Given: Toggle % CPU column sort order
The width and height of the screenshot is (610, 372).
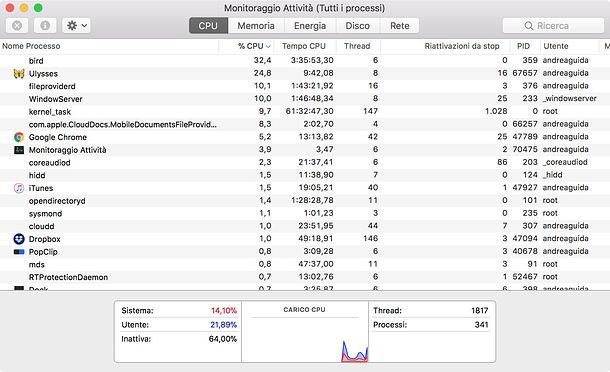Looking at the screenshot, I should [246, 46].
